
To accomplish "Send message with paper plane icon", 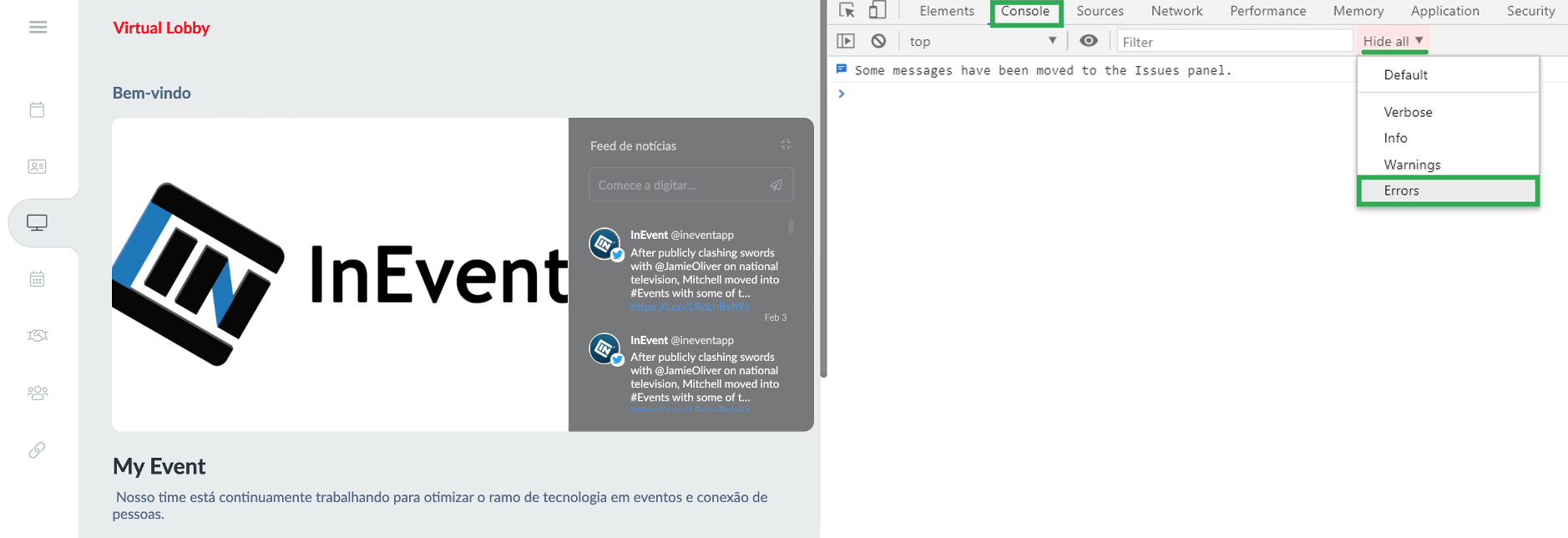I will [x=776, y=185].
